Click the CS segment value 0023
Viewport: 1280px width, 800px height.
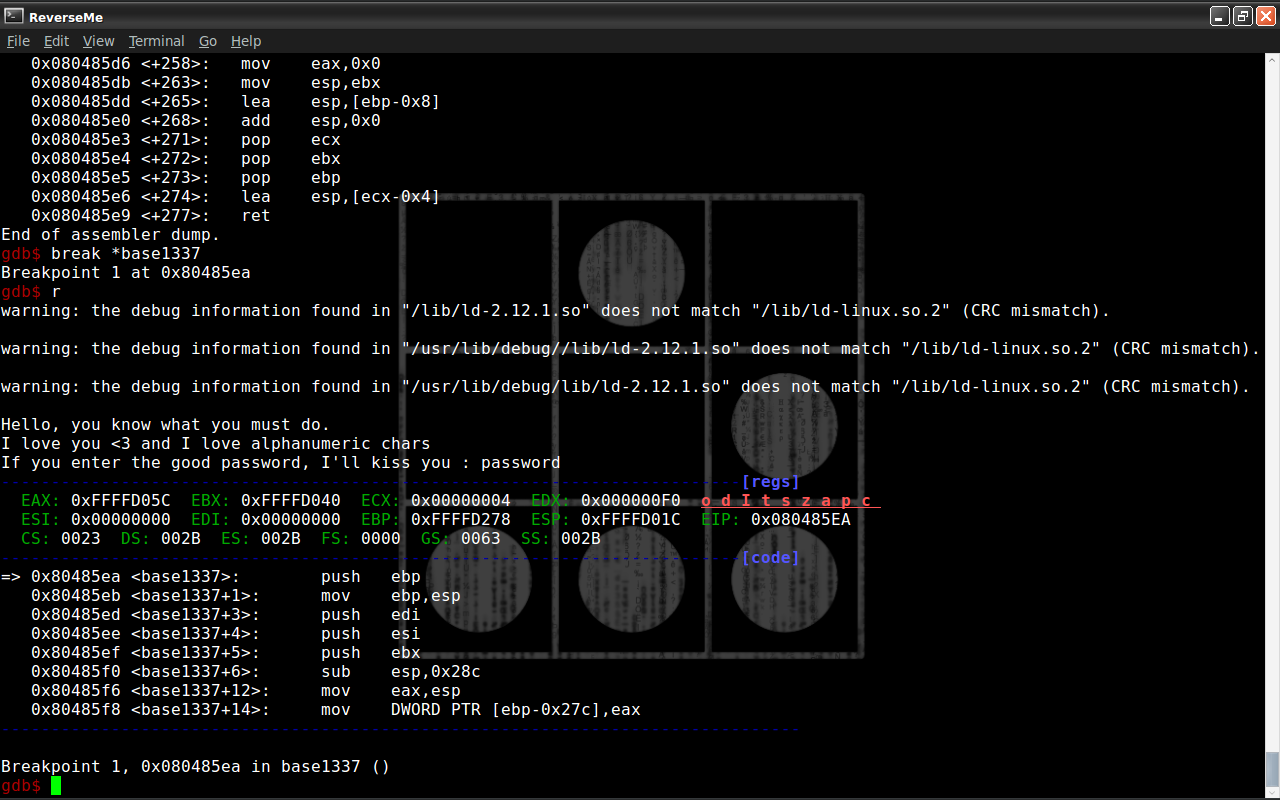click(x=81, y=539)
